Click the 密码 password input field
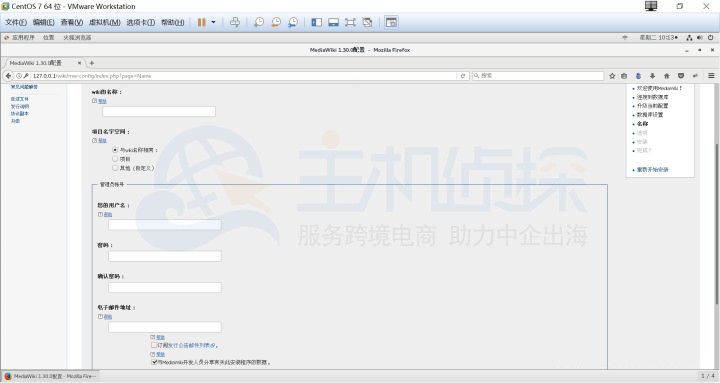 [x=164, y=256]
